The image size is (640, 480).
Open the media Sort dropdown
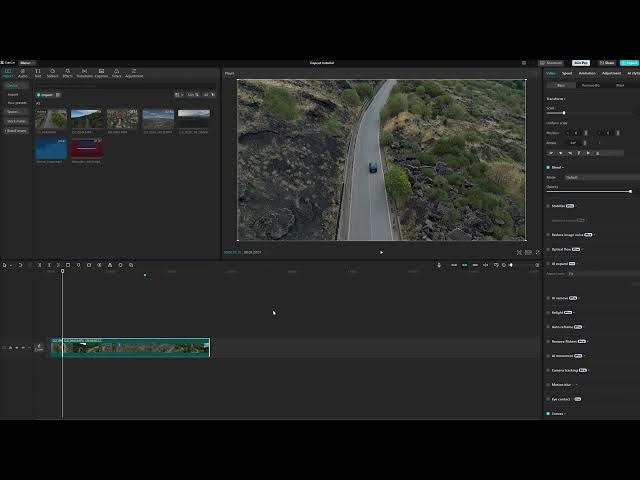193,95
